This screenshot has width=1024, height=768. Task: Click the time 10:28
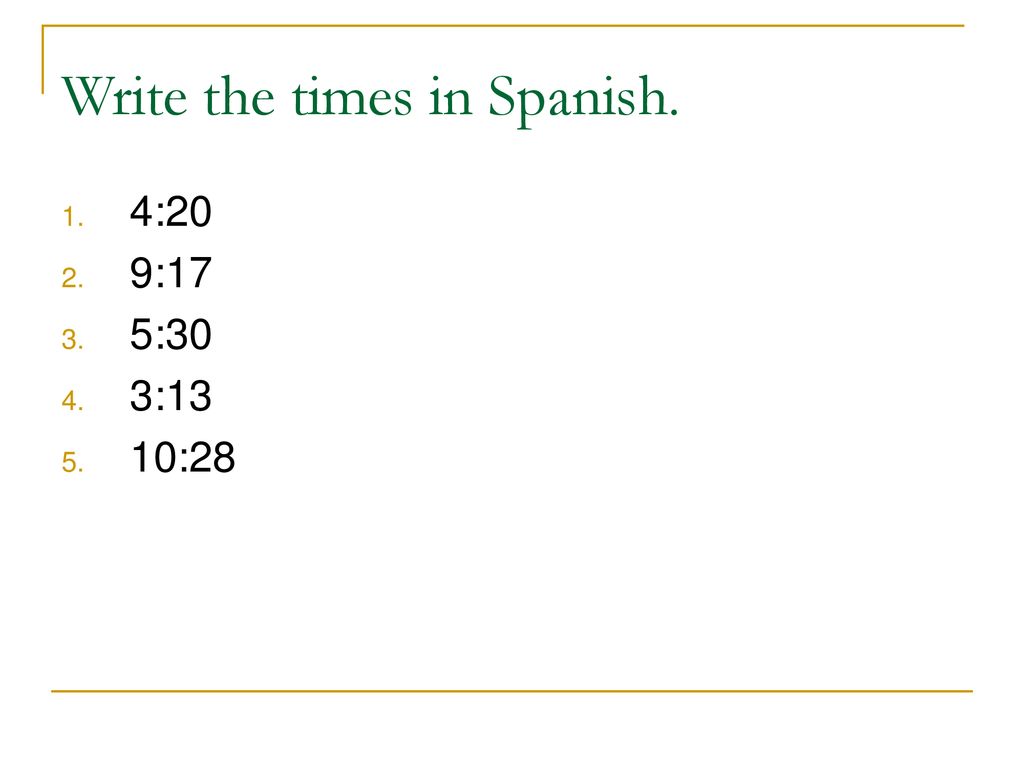click(183, 457)
